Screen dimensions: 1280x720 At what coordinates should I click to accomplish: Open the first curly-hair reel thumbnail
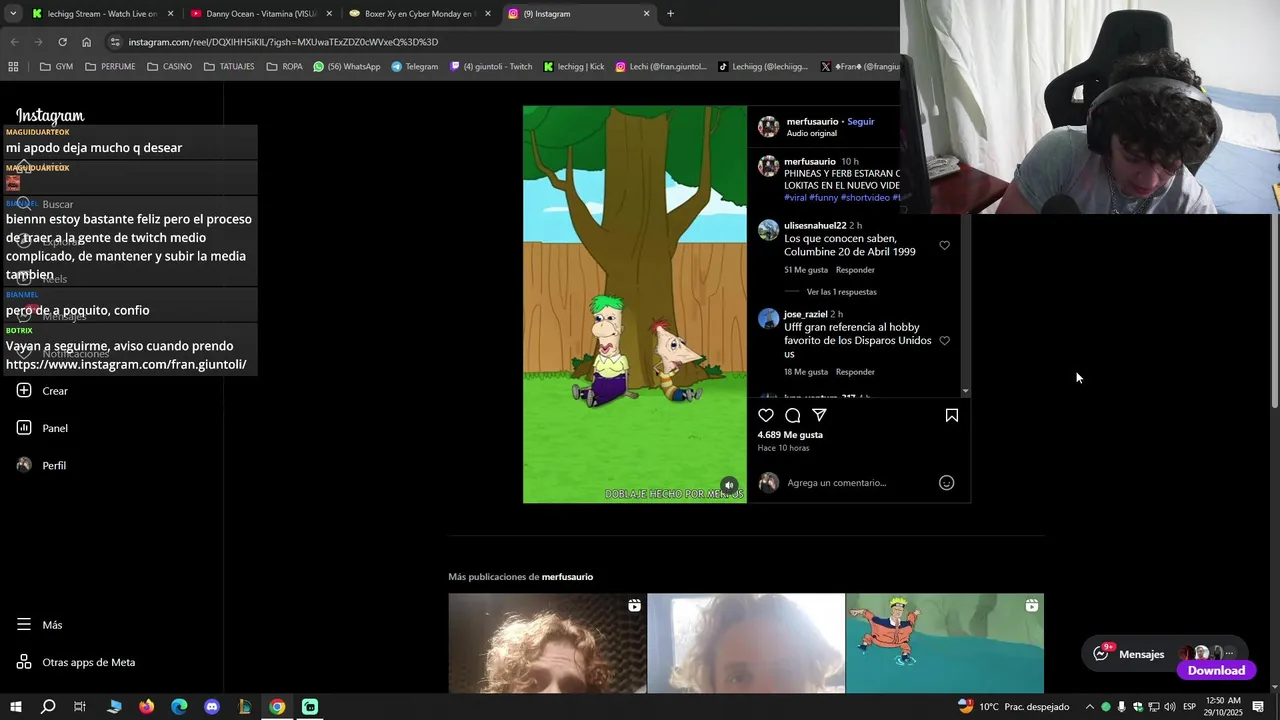point(547,643)
